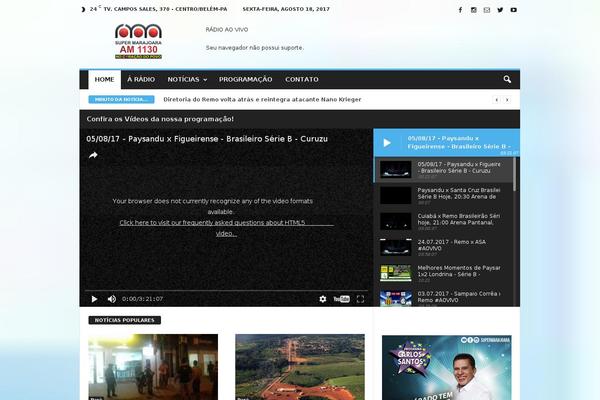Click the video title Paysandu x Figueirense

pos(207,139)
